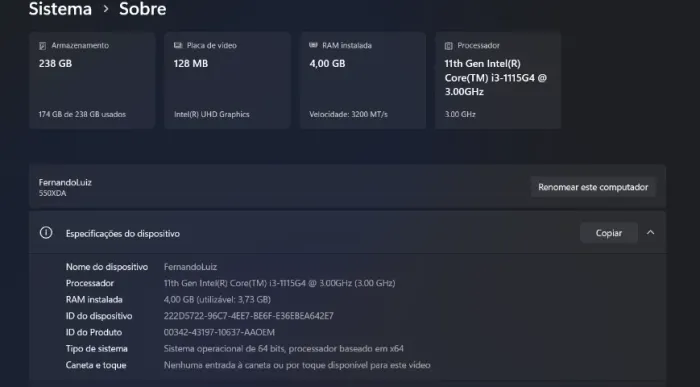Click the RAM instalada chip icon
The height and width of the screenshot is (387, 700).
pos(313,45)
